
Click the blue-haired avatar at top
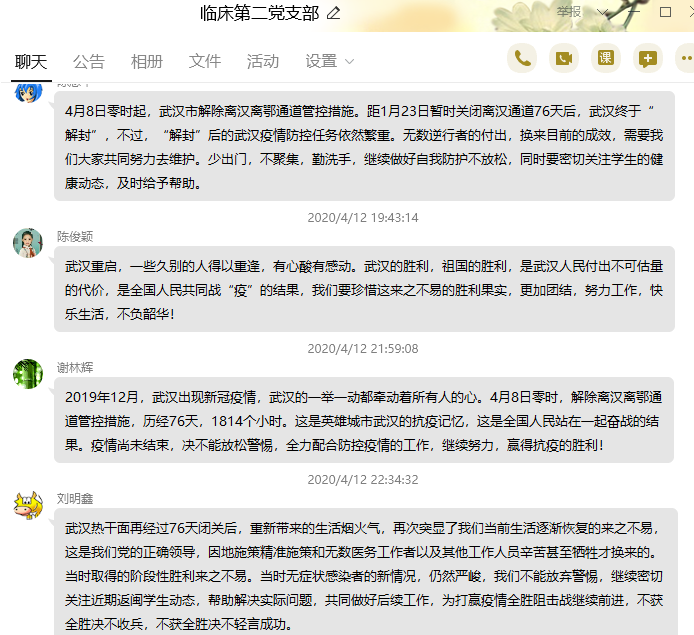coord(28,94)
